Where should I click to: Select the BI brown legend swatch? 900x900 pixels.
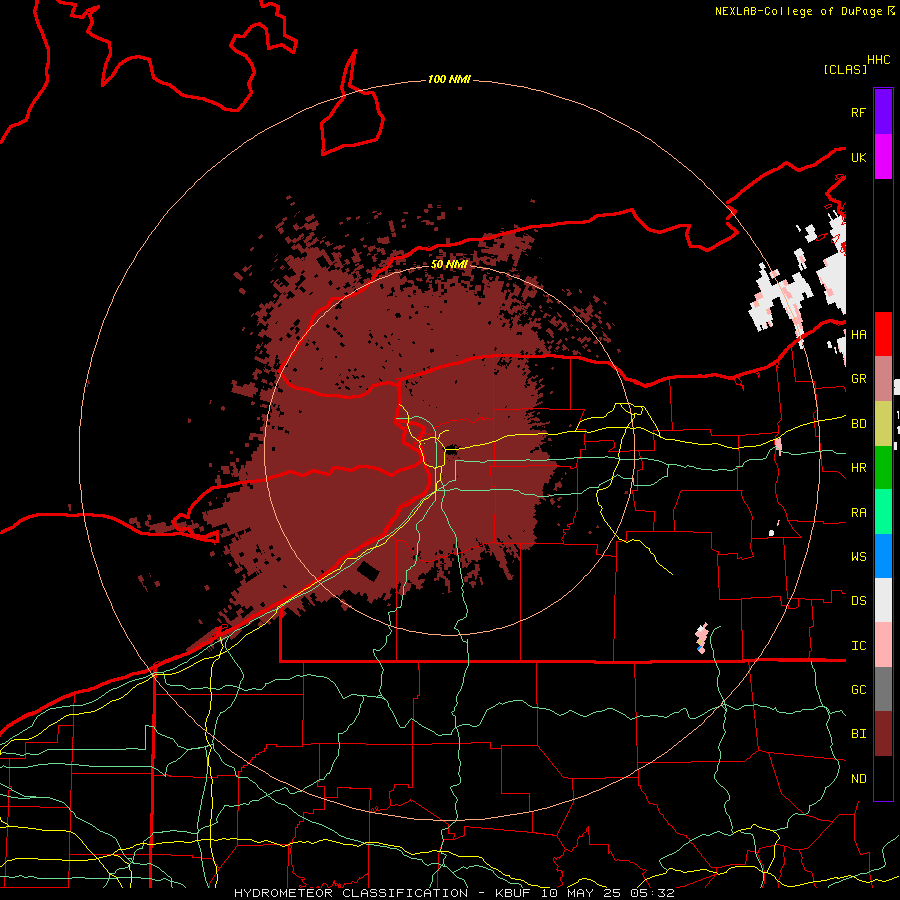pyautogui.click(x=883, y=734)
